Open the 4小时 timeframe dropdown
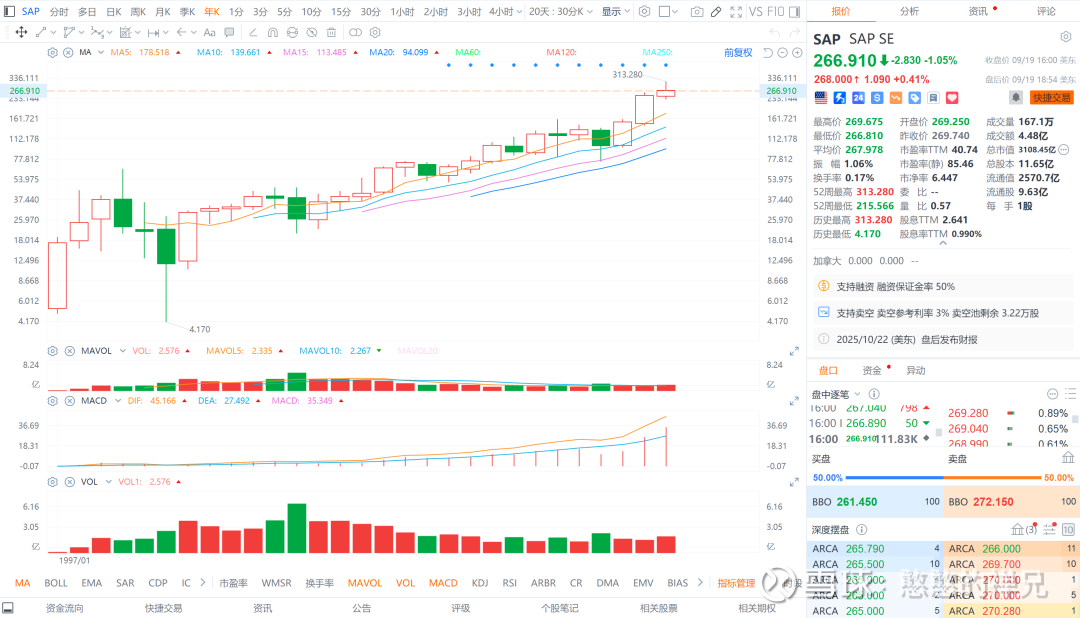This screenshot has width=1080, height=618. 505,12
